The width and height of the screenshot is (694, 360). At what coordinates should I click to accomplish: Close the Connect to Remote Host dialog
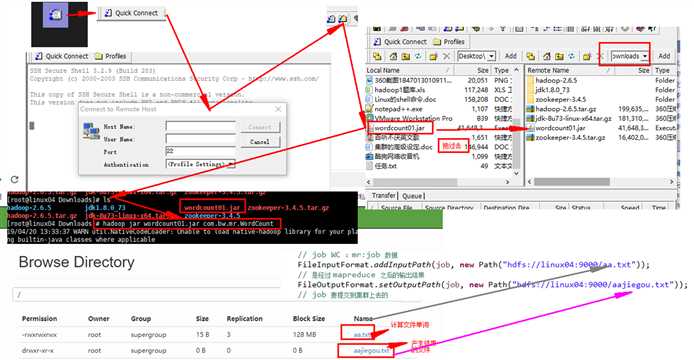(278, 109)
